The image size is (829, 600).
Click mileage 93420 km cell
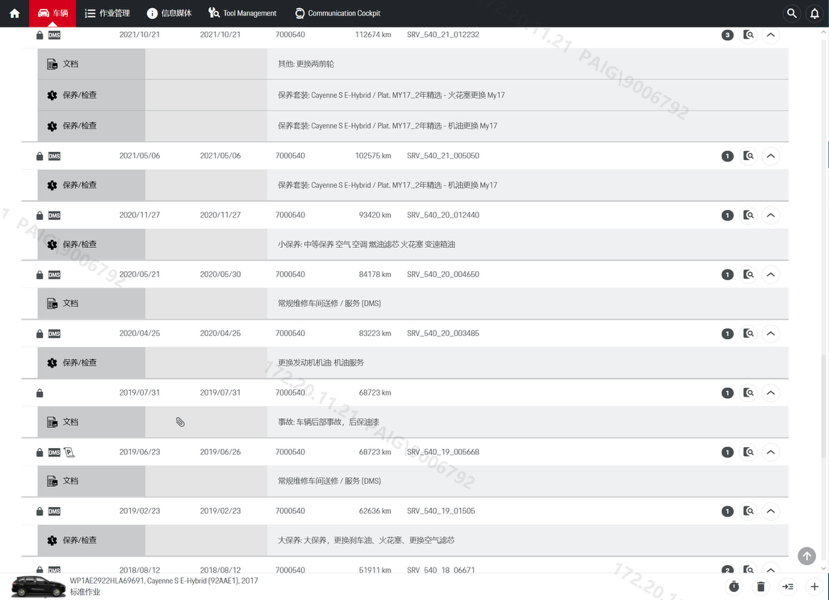[x=375, y=215]
